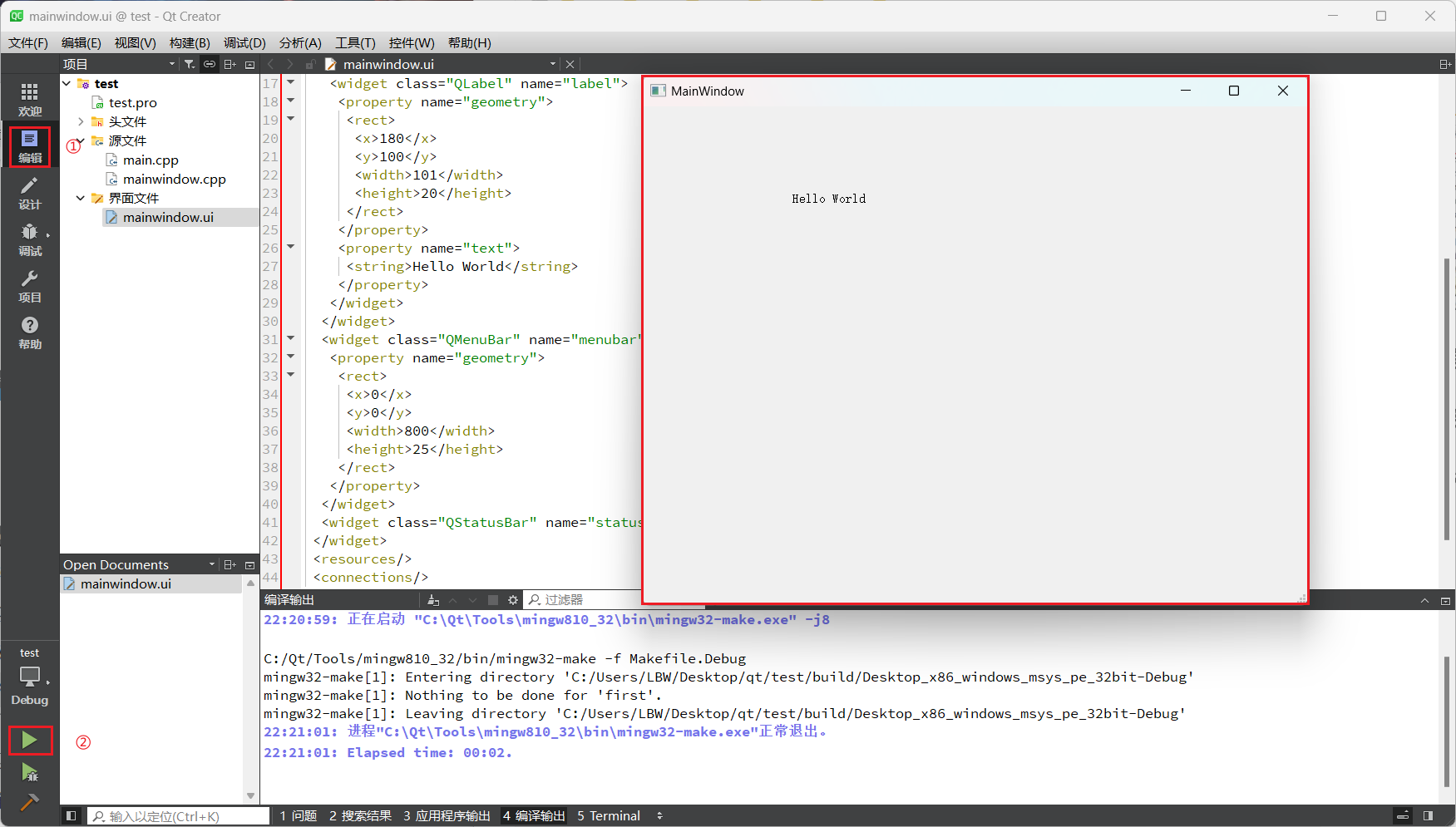Click Hello World label in MainWindow

[x=828, y=199]
